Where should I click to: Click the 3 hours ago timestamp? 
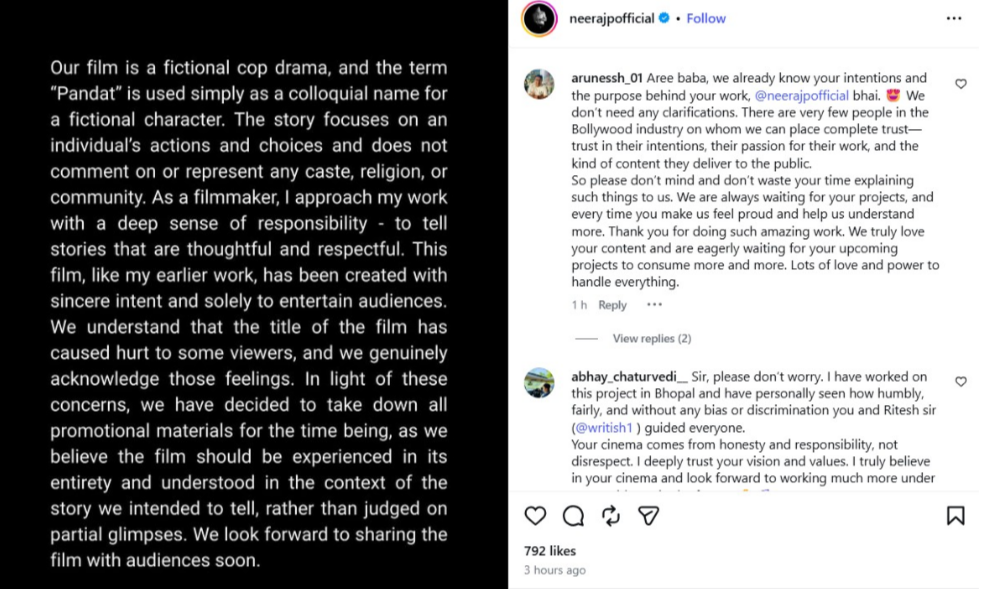pos(555,570)
